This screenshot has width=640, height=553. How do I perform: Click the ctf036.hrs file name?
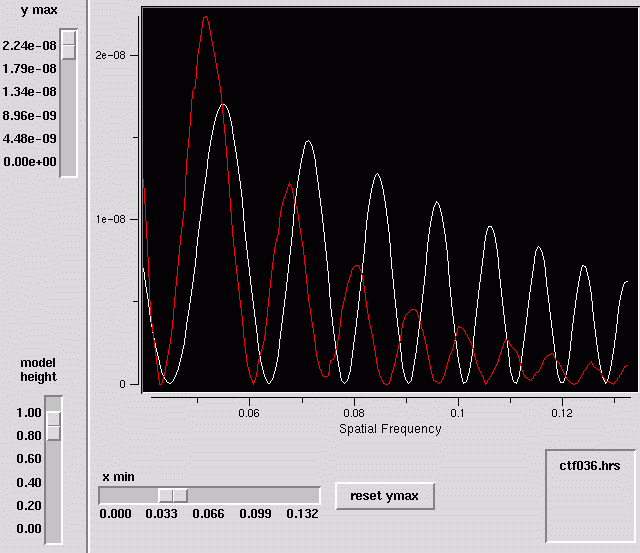(x=590, y=466)
